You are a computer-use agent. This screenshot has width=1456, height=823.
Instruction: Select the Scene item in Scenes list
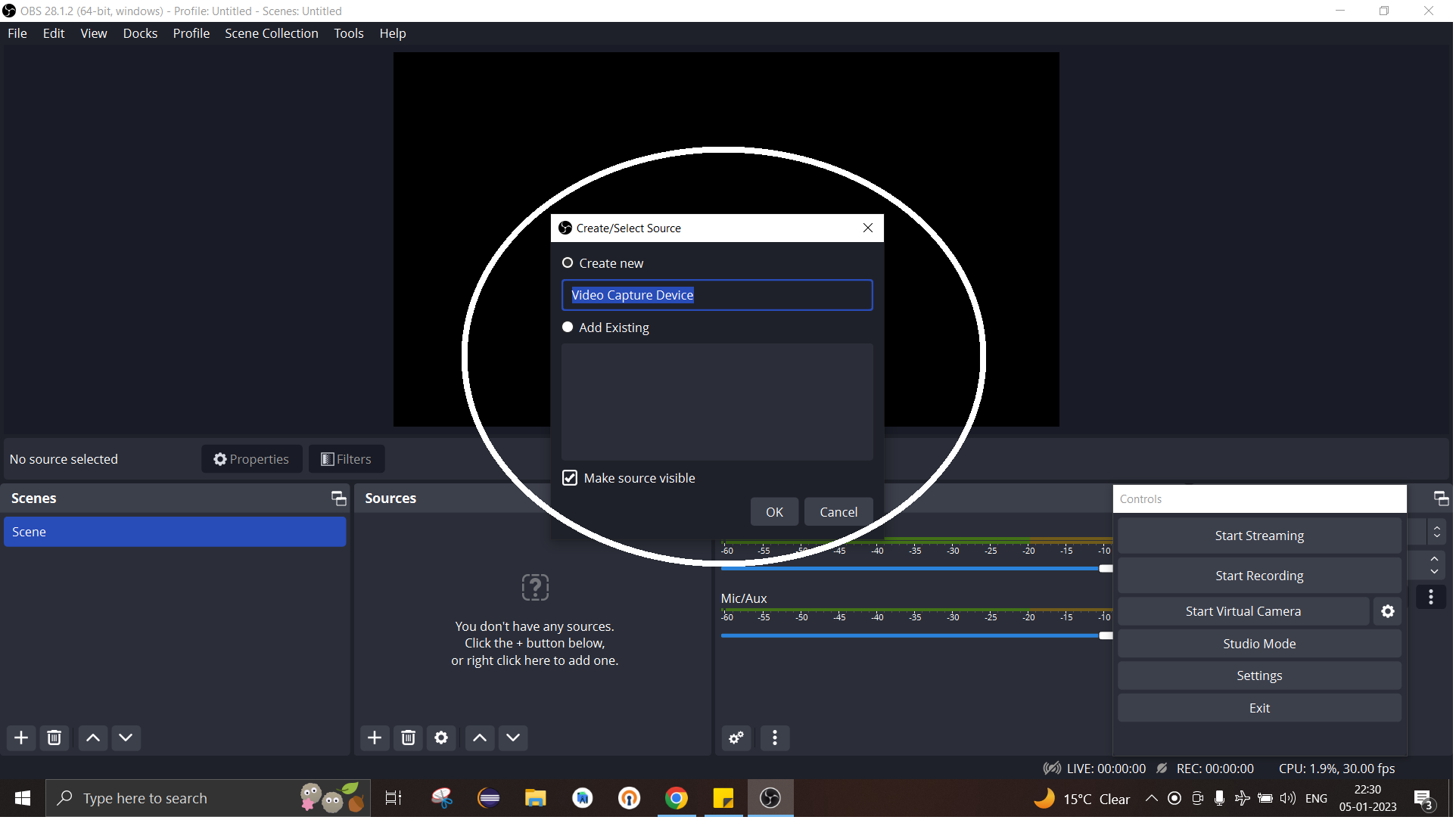pos(176,533)
